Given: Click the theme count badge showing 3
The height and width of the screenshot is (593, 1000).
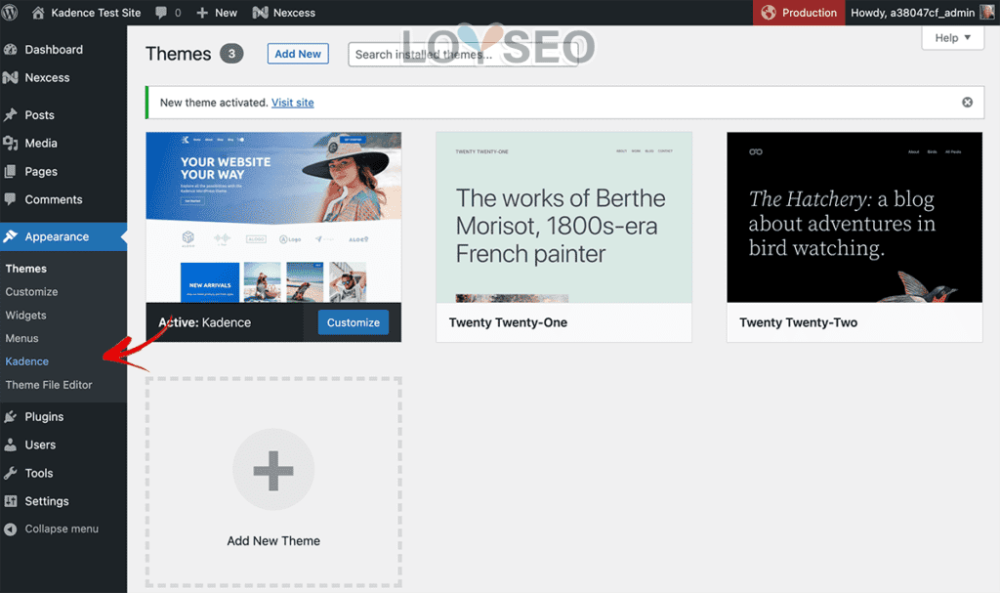Looking at the screenshot, I should pos(232,54).
